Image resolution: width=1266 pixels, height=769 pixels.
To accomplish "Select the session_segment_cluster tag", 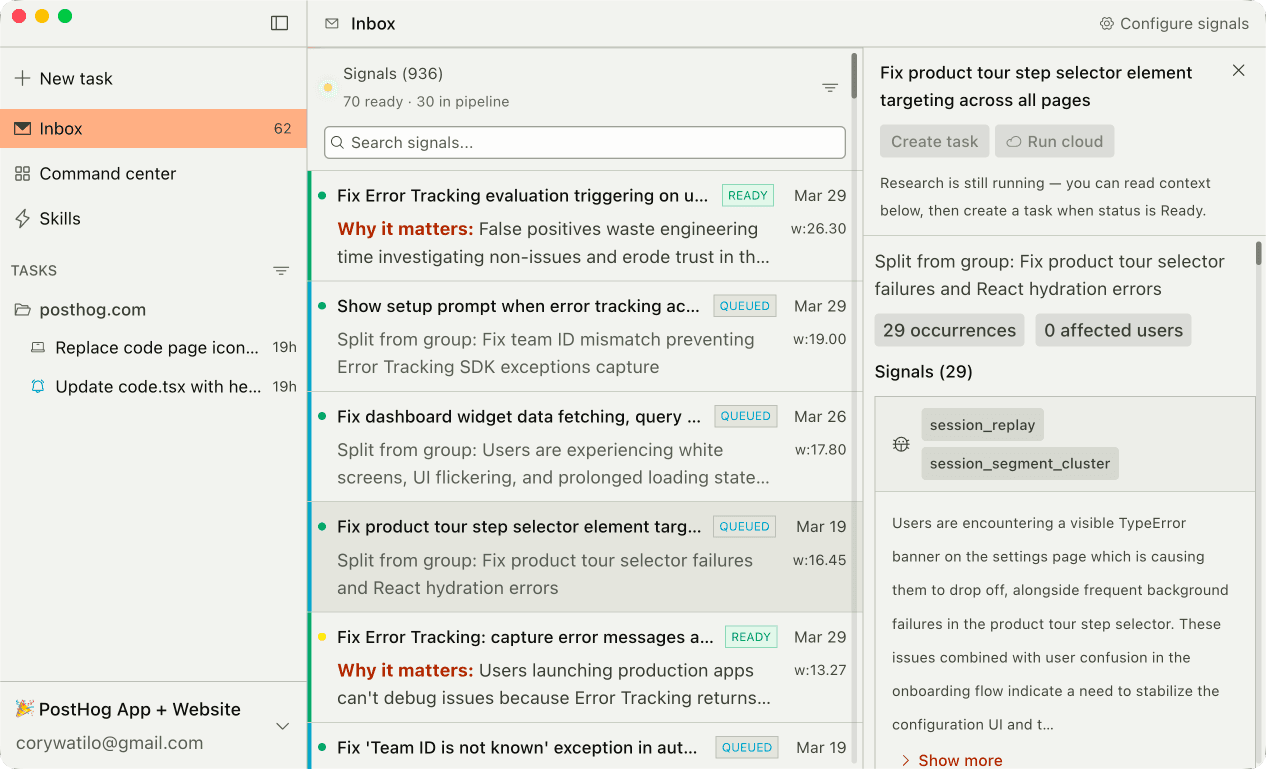I will (1020, 464).
